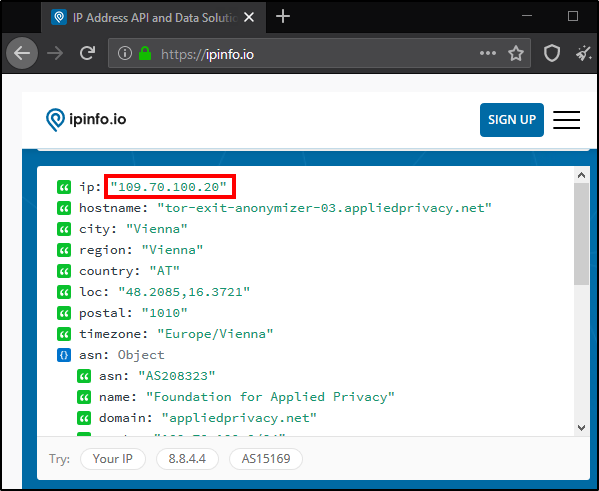Select the IP Address API and Data Solutions tab

[x=154, y=18]
